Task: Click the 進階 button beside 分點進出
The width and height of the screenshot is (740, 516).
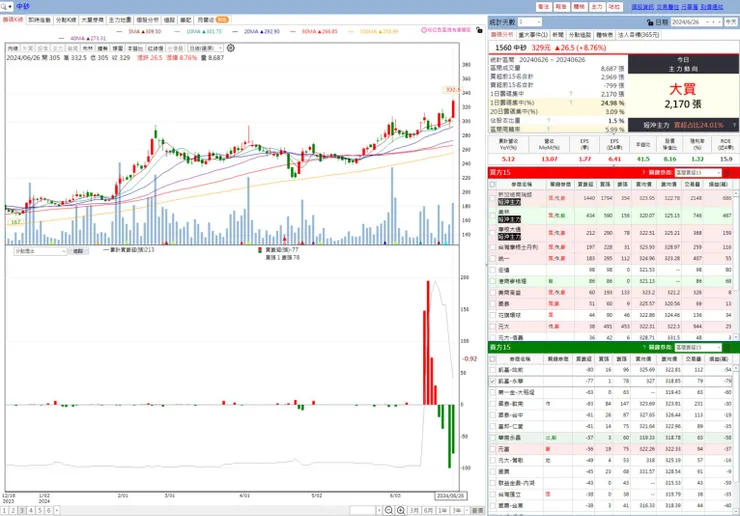Action: (x=78, y=251)
